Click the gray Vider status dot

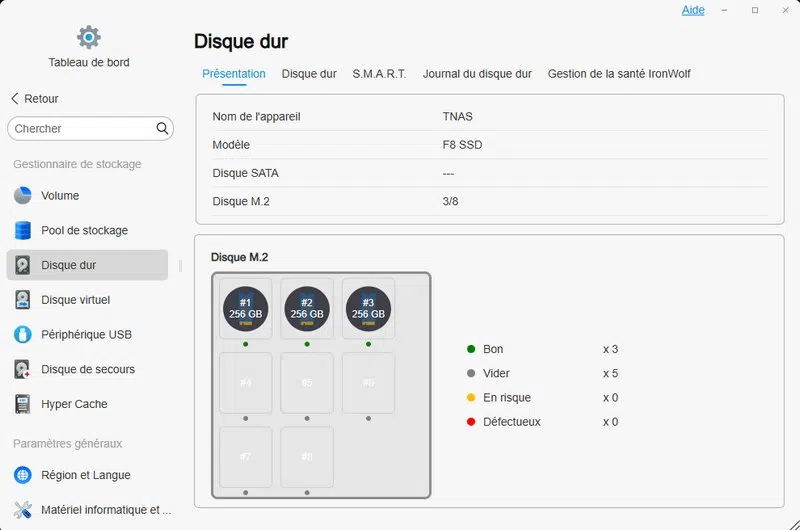tap(471, 373)
